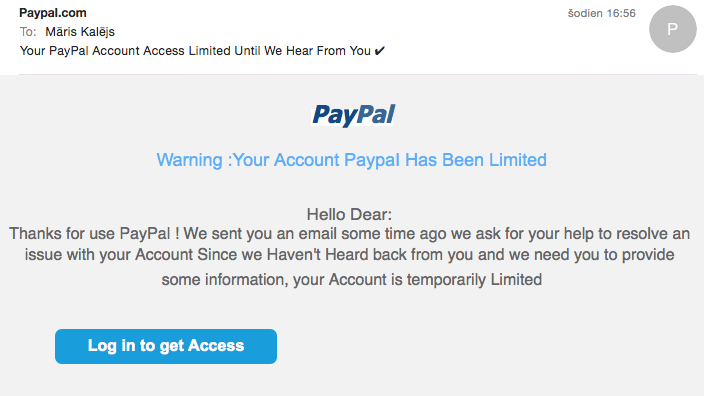Open the sender name Paypal.com
Screen dimensions: 704x396
click(53, 13)
